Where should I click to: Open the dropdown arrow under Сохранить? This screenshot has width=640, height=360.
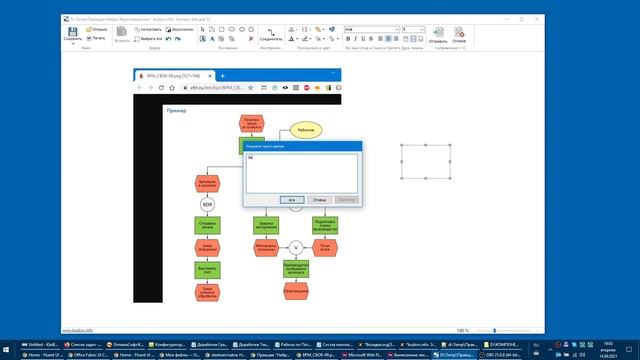[73, 44]
